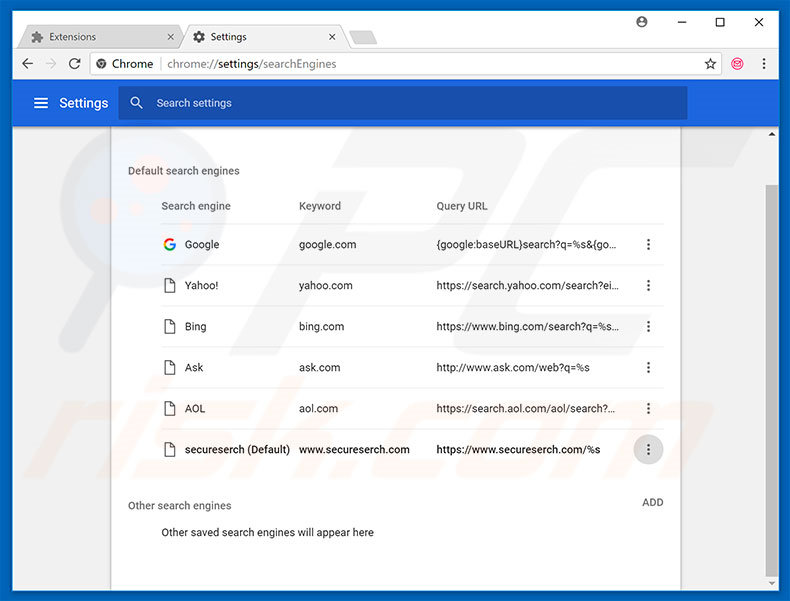The width and height of the screenshot is (790, 601).
Task: Open the pink mail extension icon
Action: 737,63
